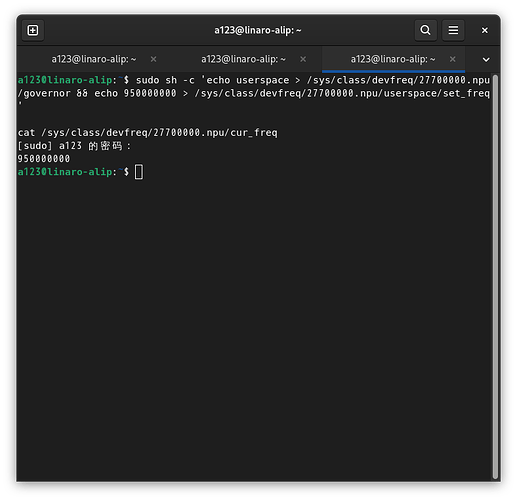This screenshot has height=500, width=517.
Task: Click the 950000000 output line
Action: pos(44,159)
